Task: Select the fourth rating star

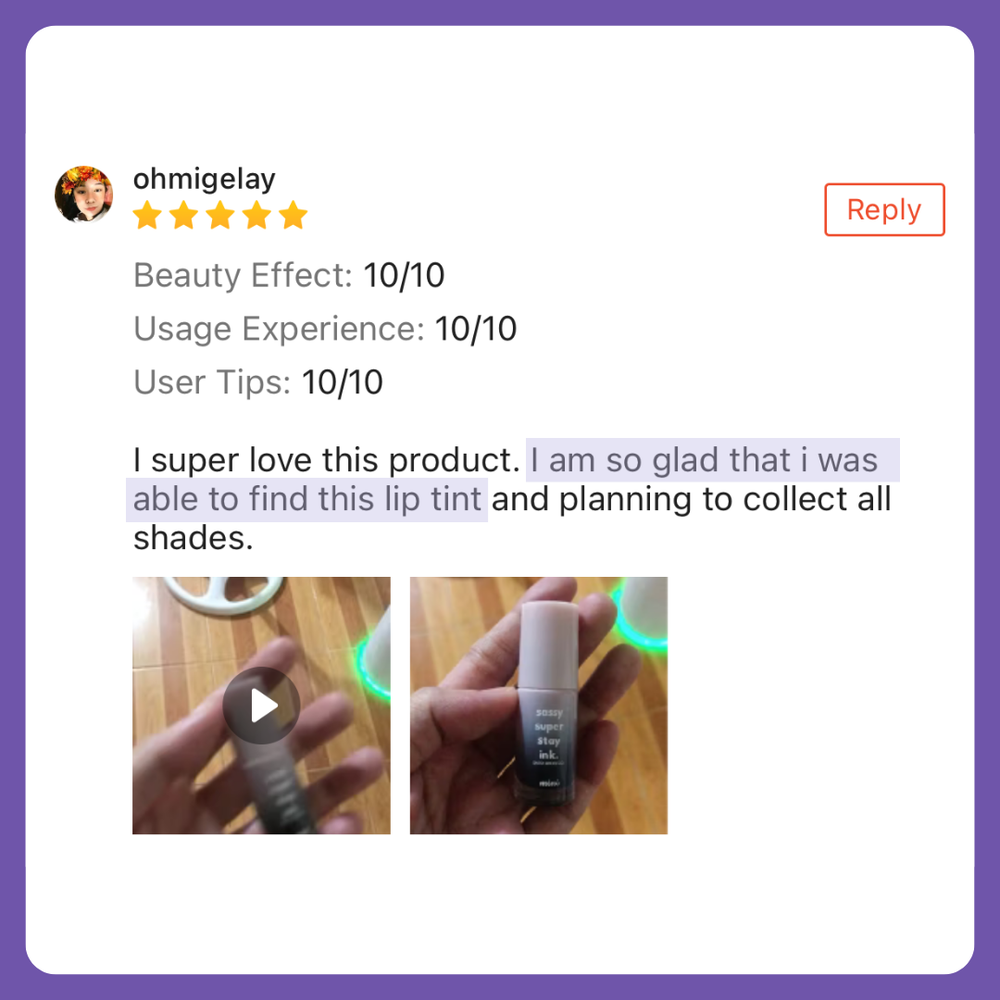Action: (x=257, y=215)
